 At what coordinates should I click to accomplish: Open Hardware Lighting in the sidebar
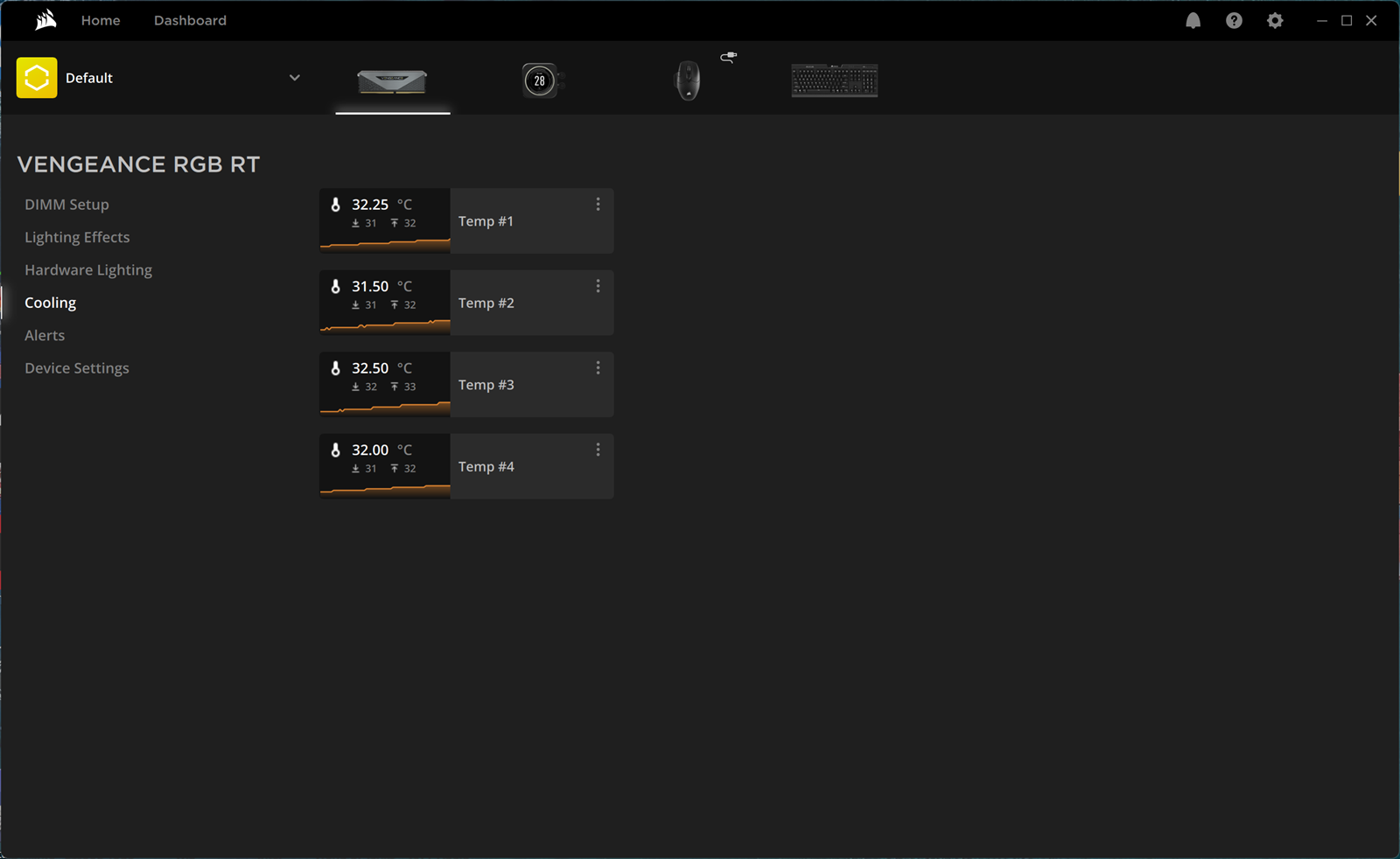88,270
